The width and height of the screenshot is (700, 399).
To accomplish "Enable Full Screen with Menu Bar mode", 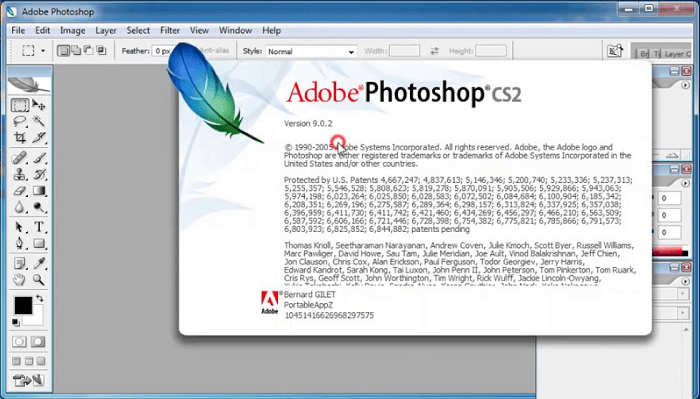I will [29, 361].
